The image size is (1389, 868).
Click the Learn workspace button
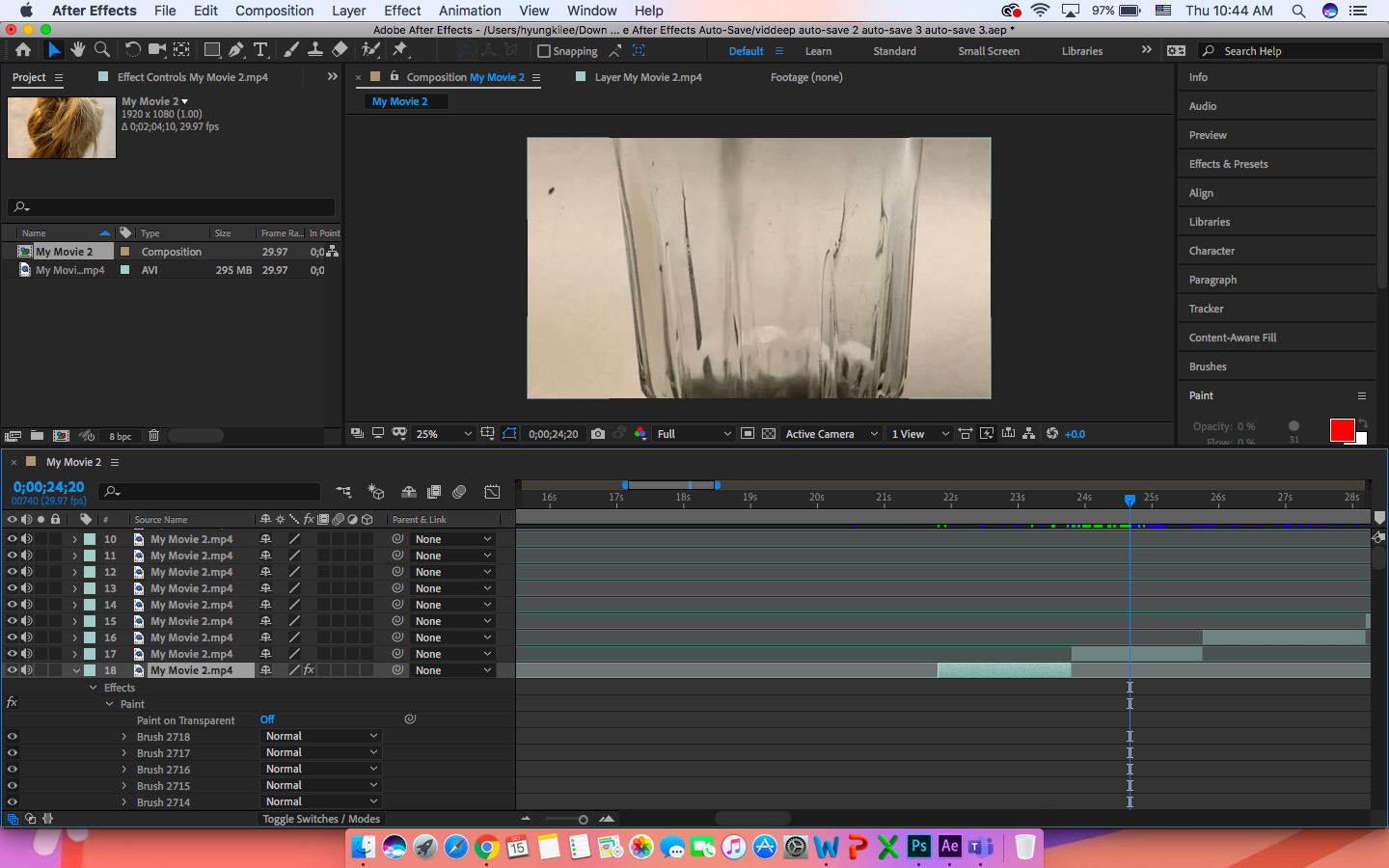pos(818,50)
